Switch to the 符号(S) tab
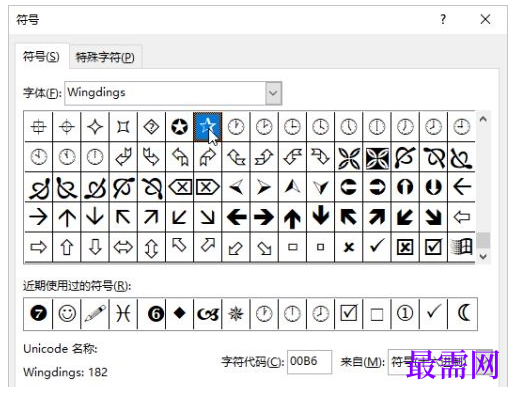This screenshot has height=396, width=518. point(41,57)
